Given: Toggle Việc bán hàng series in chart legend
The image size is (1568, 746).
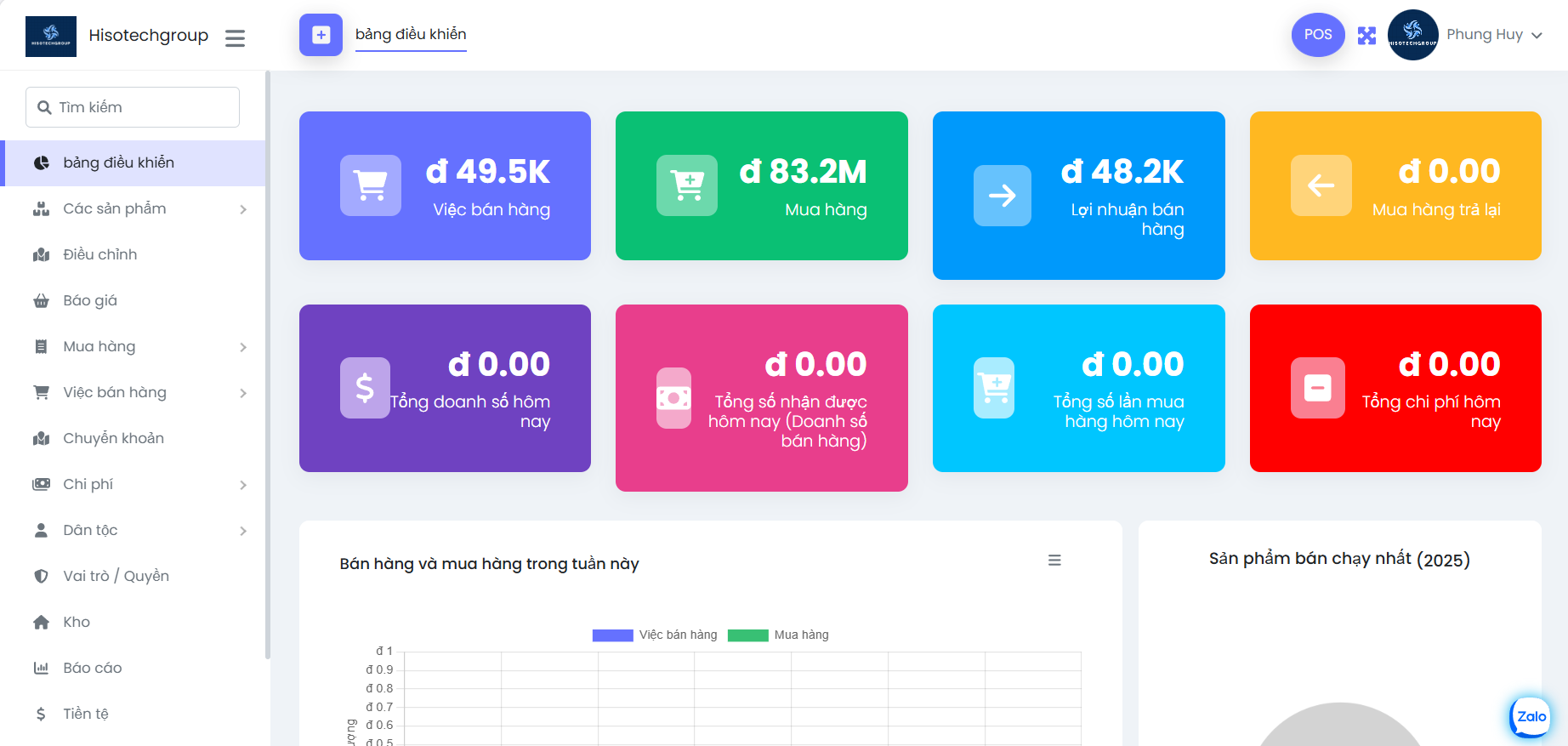Looking at the screenshot, I should [655, 635].
